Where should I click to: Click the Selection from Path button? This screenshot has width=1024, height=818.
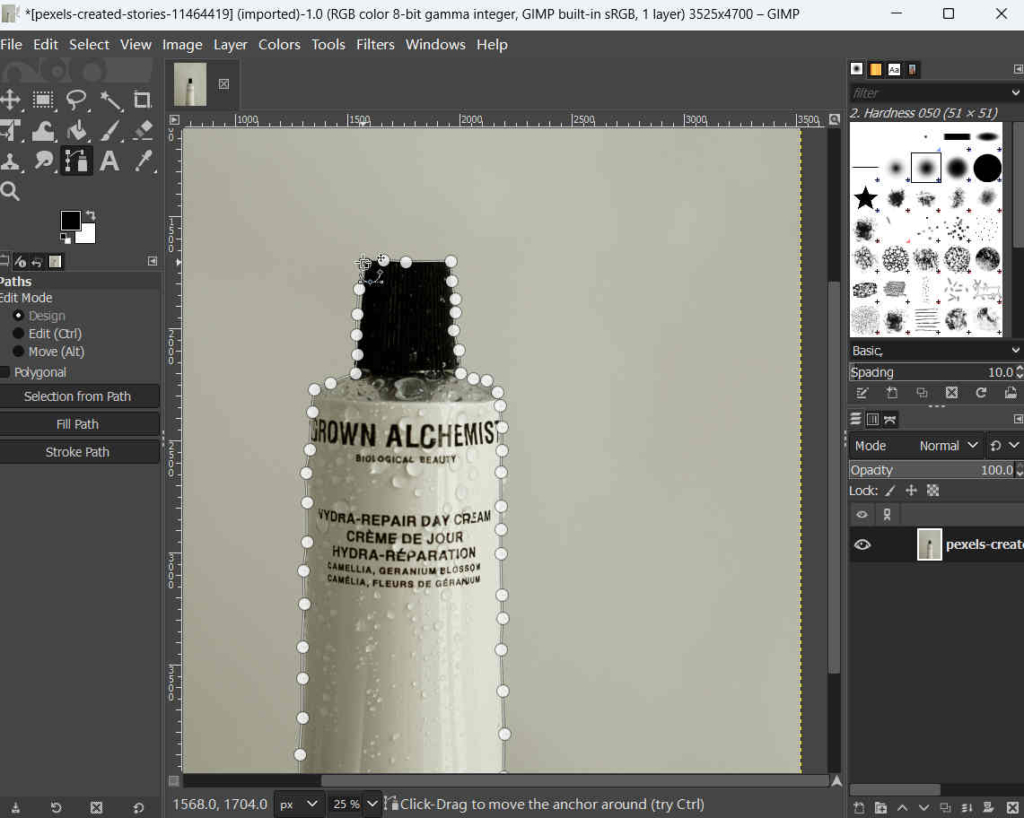point(78,396)
